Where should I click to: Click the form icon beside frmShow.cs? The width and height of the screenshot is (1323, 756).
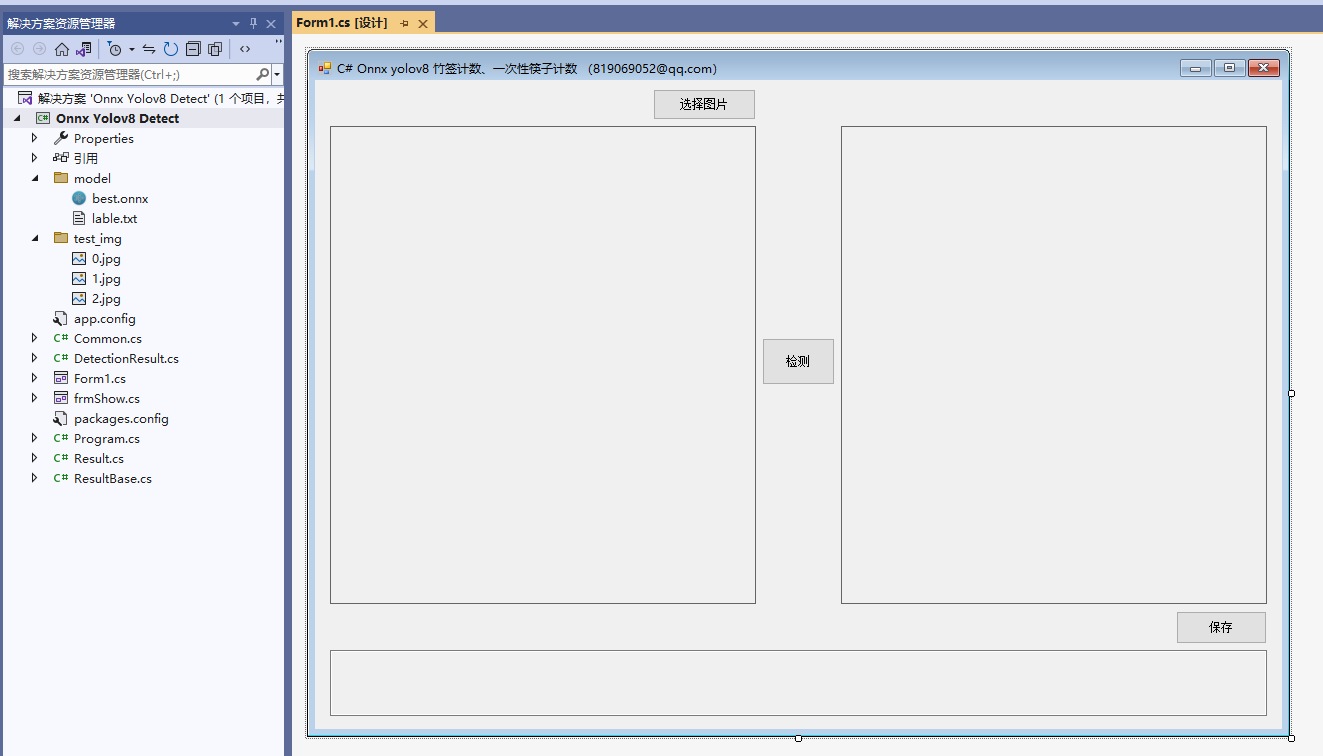(61, 398)
